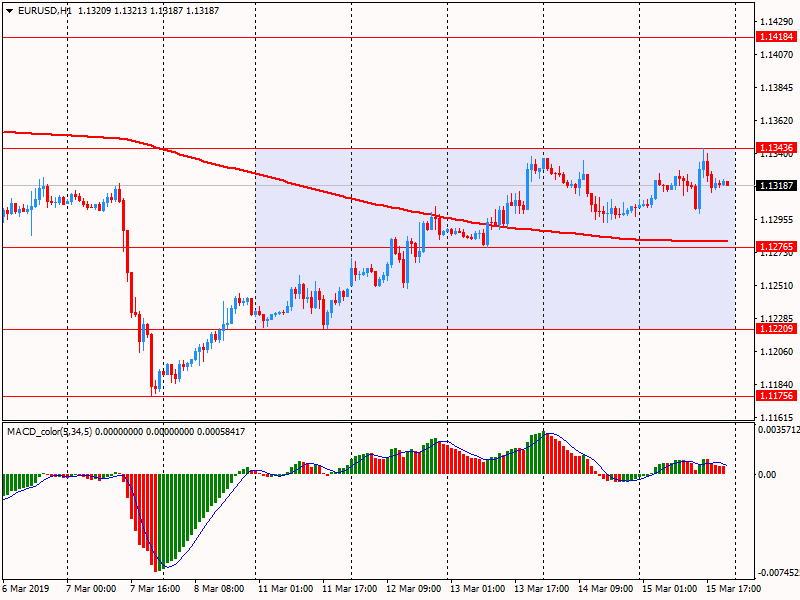Click the 15 Mar 17:00 time label
This screenshot has width=800, height=600.
(733, 588)
